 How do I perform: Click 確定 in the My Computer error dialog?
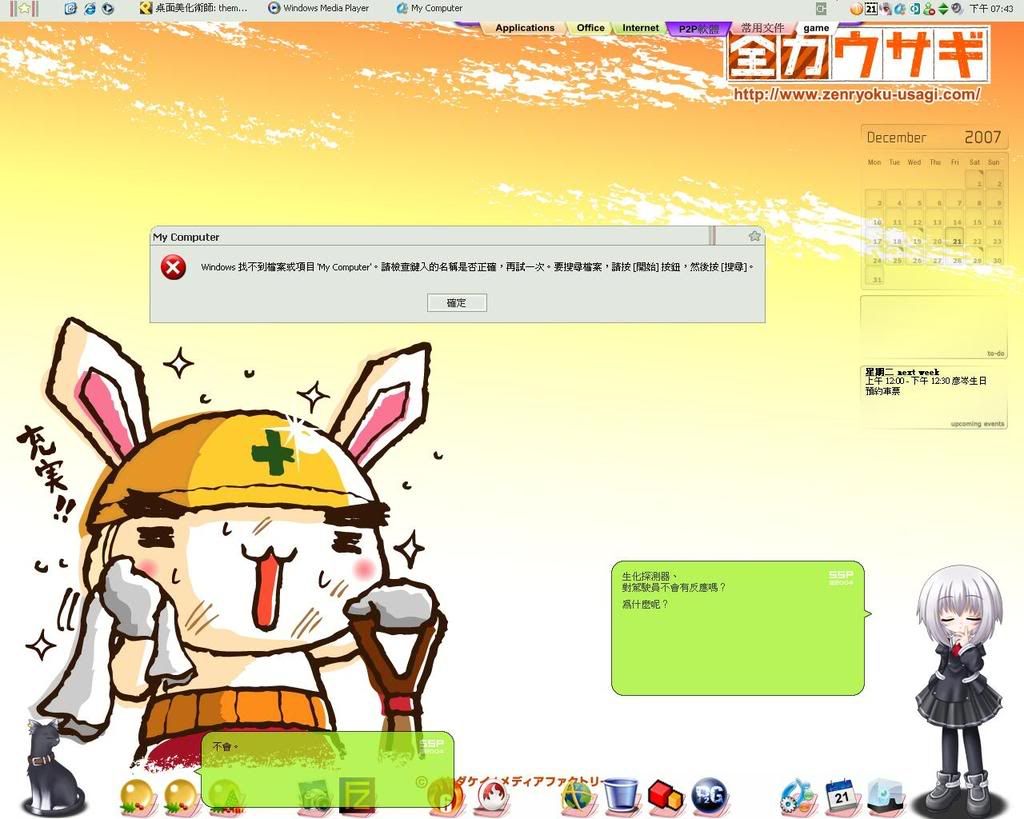click(x=456, y=302)
